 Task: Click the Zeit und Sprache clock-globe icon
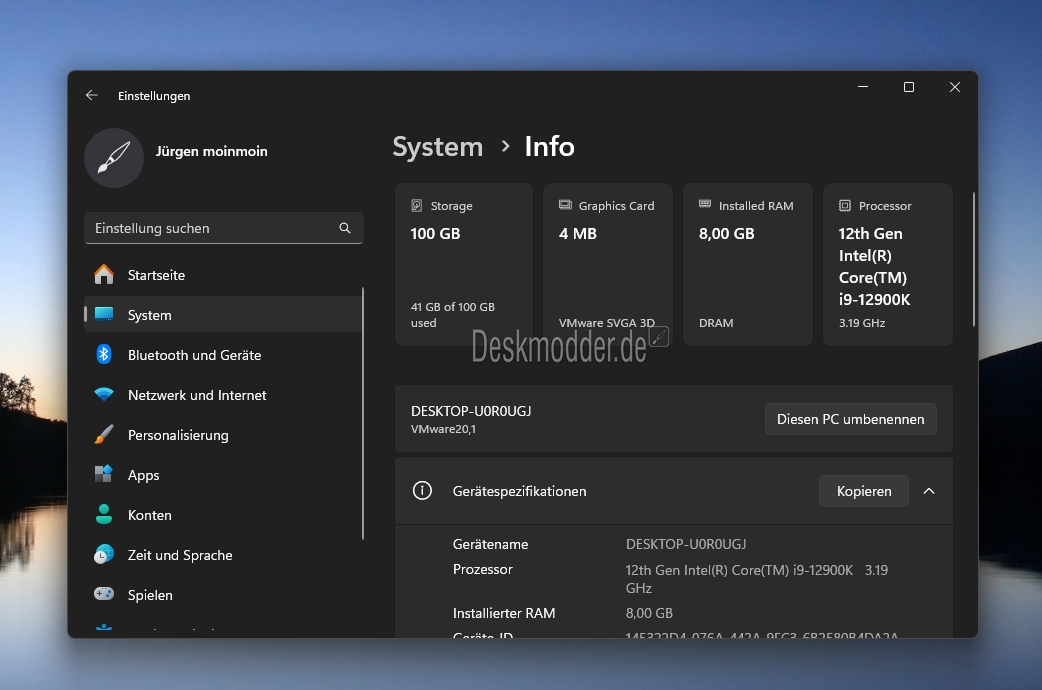click(104, 554)
